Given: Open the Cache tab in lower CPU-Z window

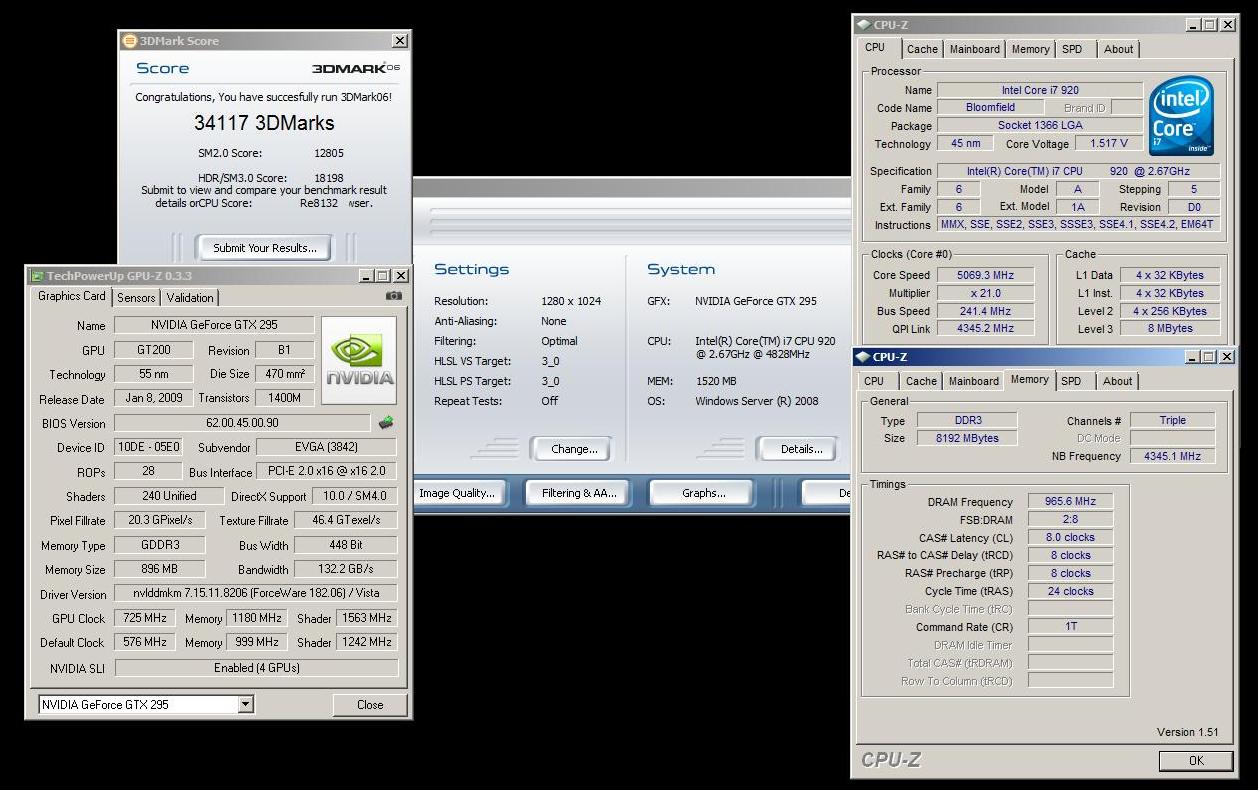Looking at the screenshot, I should tap(921, 381).
